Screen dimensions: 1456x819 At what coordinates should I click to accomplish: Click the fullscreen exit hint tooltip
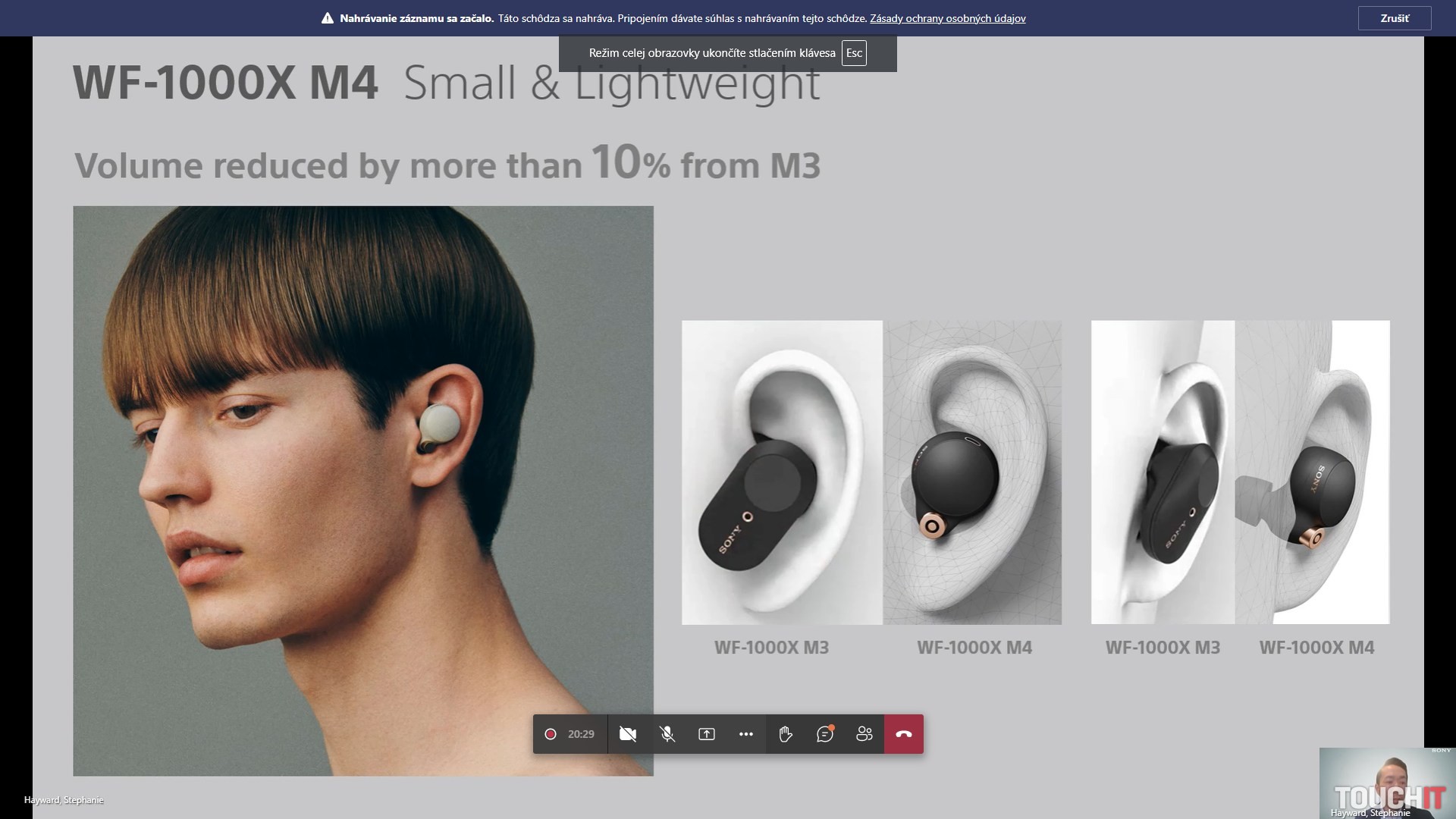click(x=711, y=53)
